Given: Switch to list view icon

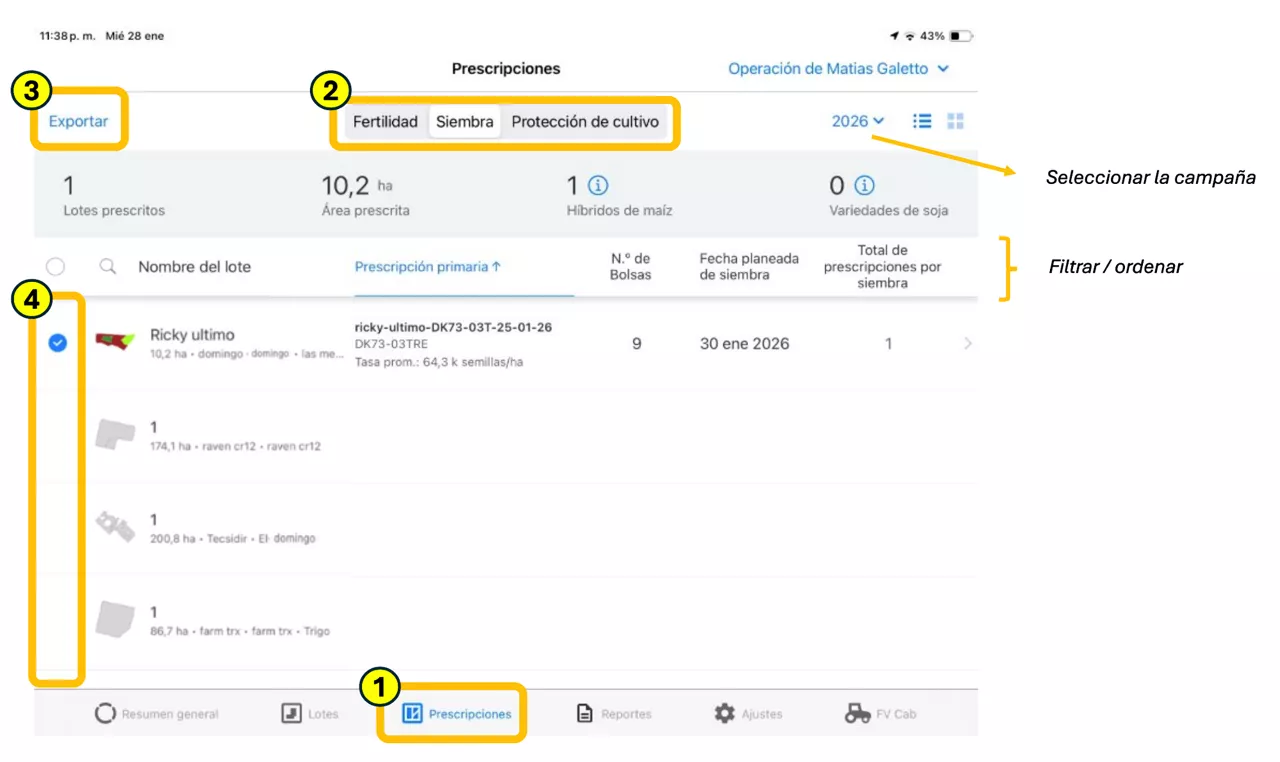Looking at the screenshot, I should (x=922, y=121).
